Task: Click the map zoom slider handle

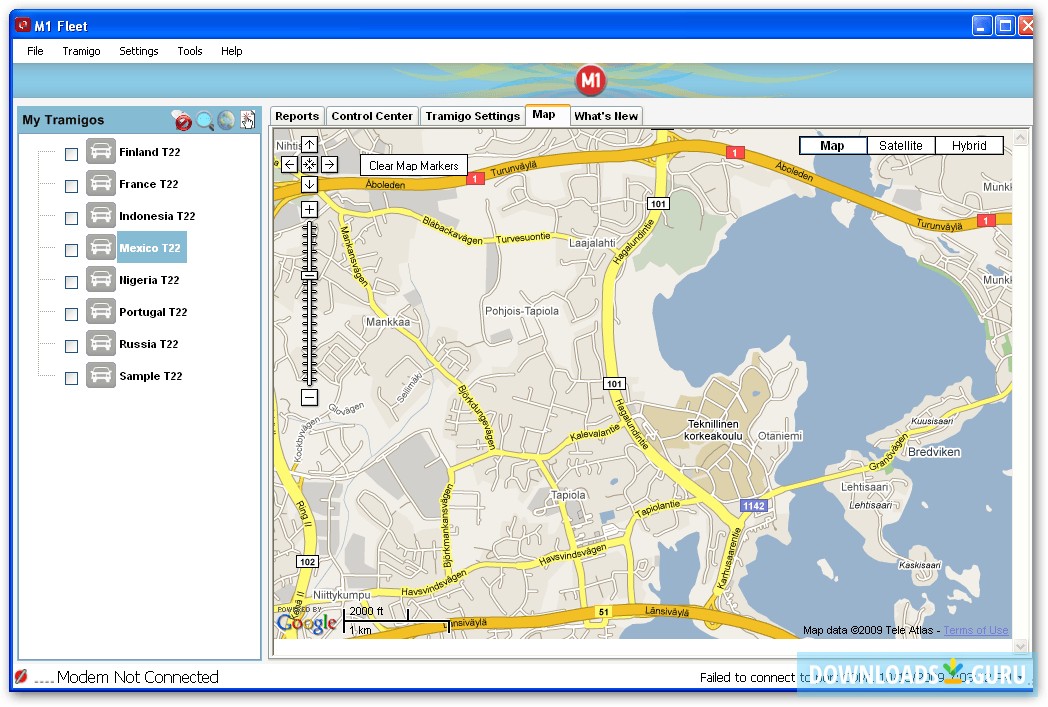Action: pos(309,275)
